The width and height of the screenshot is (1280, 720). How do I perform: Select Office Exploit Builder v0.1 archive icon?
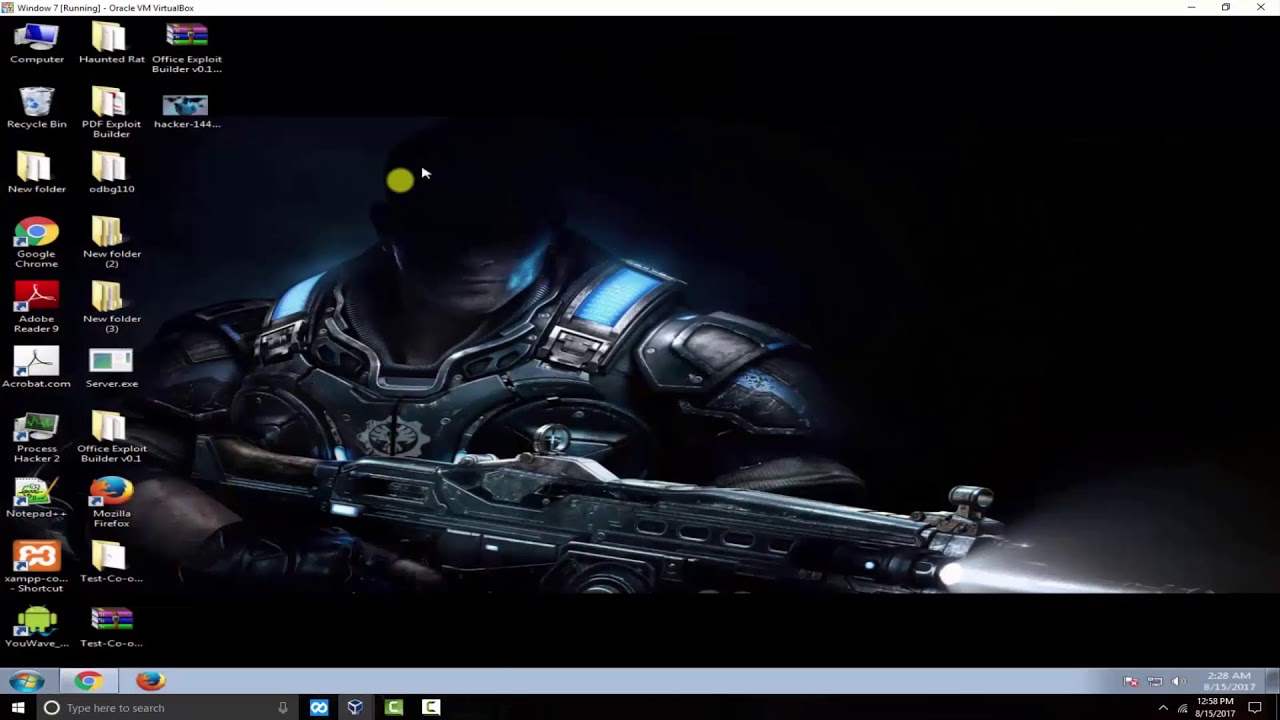187,48
